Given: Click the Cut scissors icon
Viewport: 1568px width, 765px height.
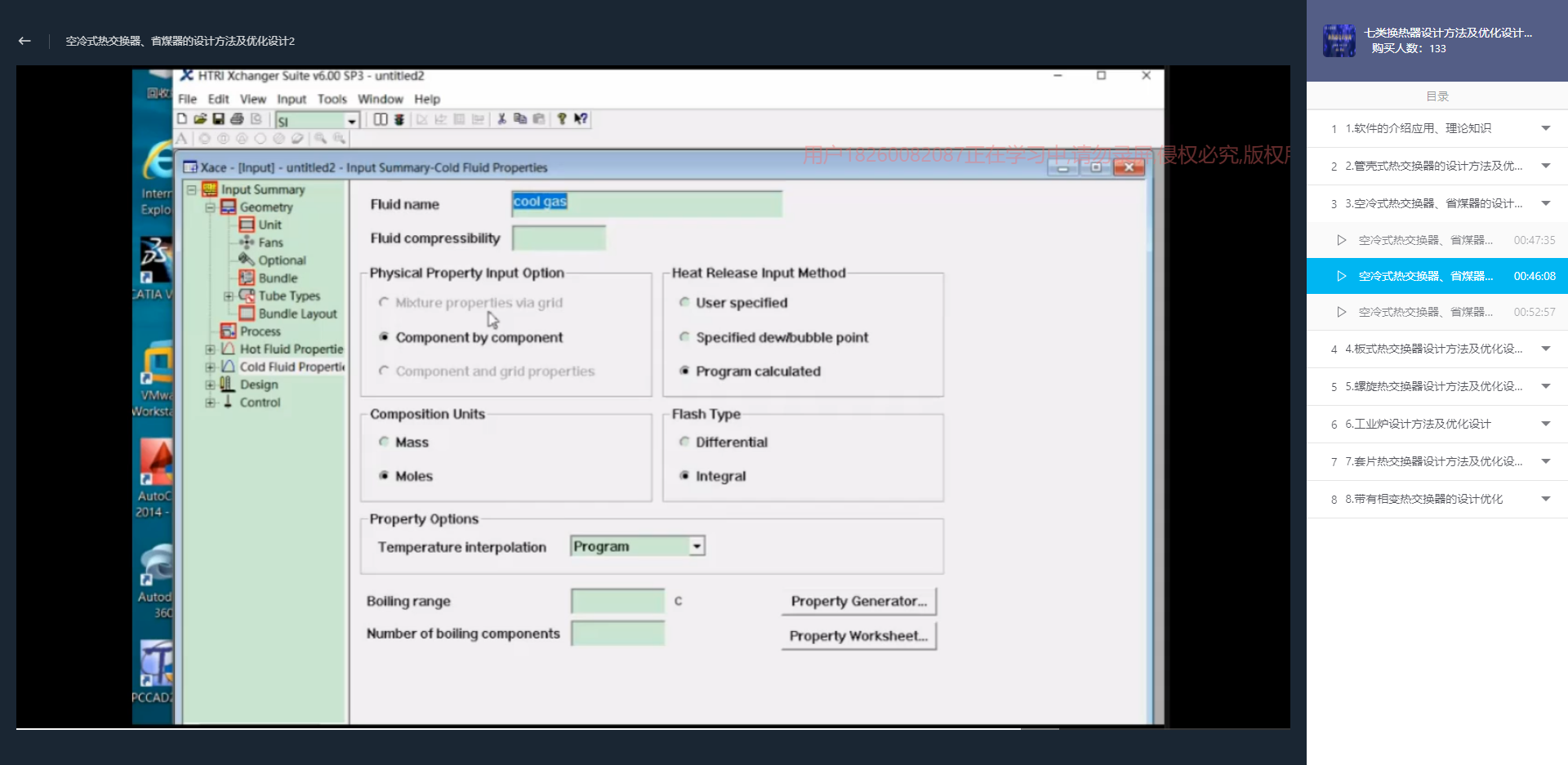Looking at the screenshot, I should 501,119.
